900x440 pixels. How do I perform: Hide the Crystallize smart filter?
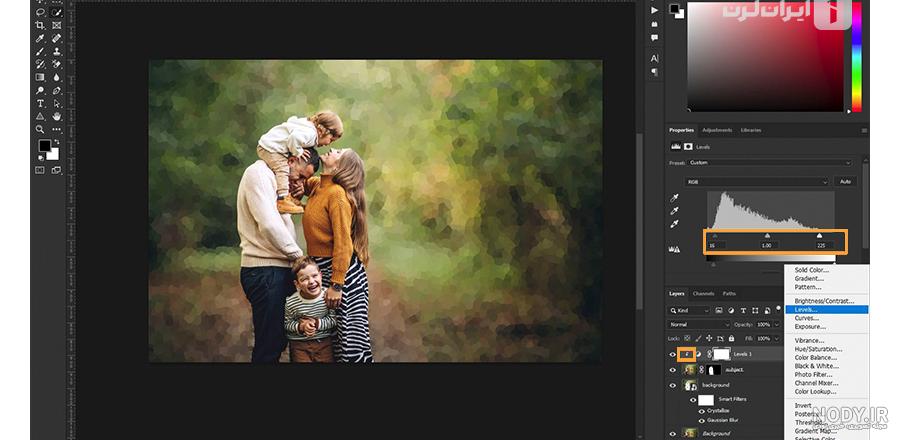pyautogui.click(x=701, y=411)
